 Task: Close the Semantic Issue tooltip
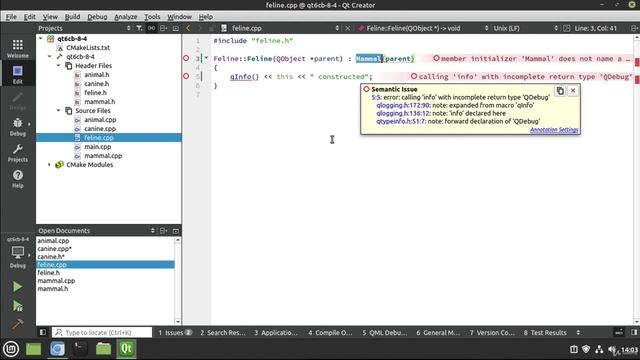[x=573, y=91]
